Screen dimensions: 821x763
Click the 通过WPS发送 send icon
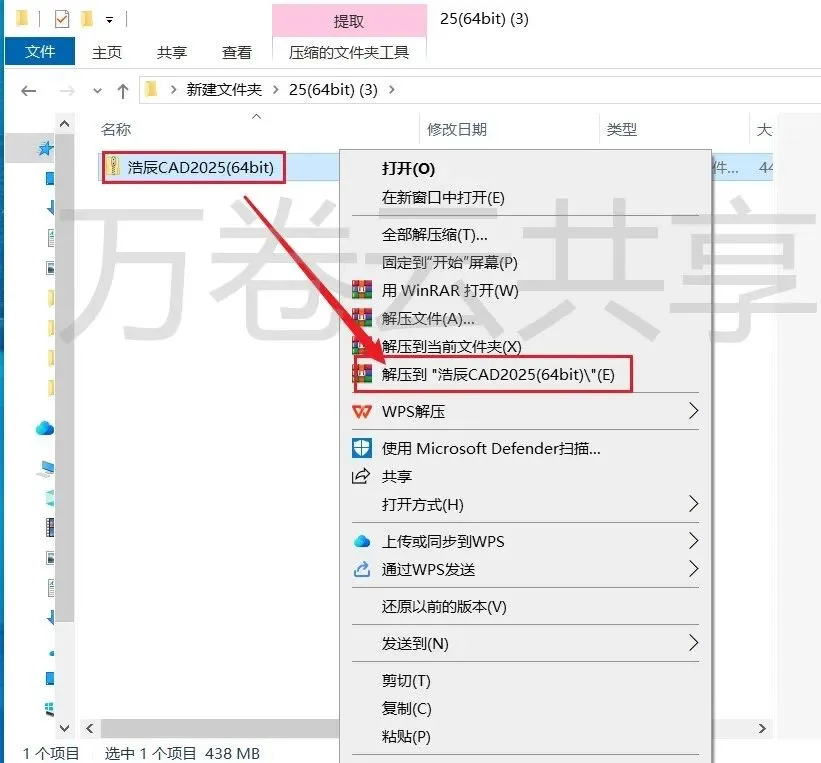click(362, 569)
